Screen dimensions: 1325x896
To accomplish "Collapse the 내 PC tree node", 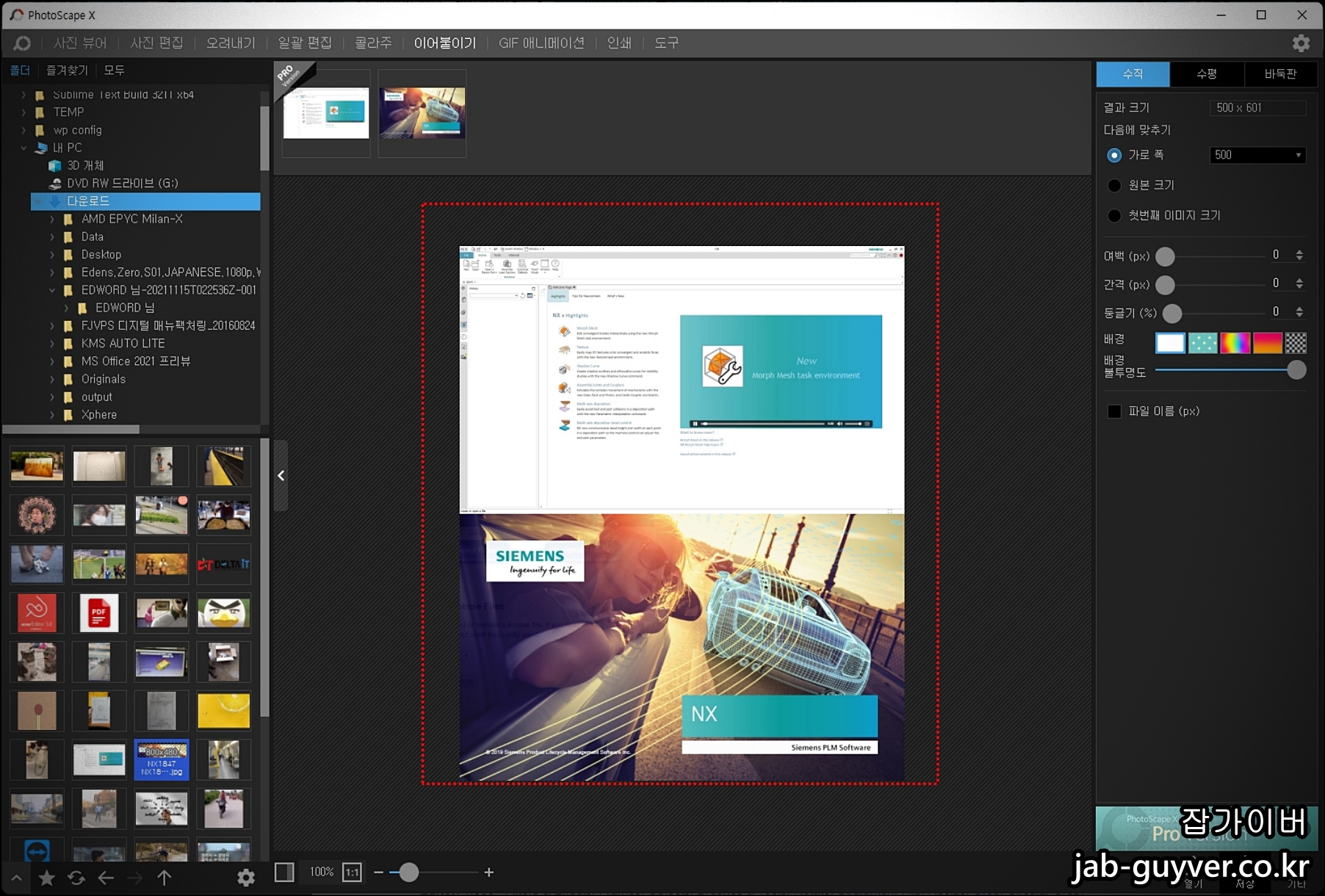I will click(x=24, y=148).
